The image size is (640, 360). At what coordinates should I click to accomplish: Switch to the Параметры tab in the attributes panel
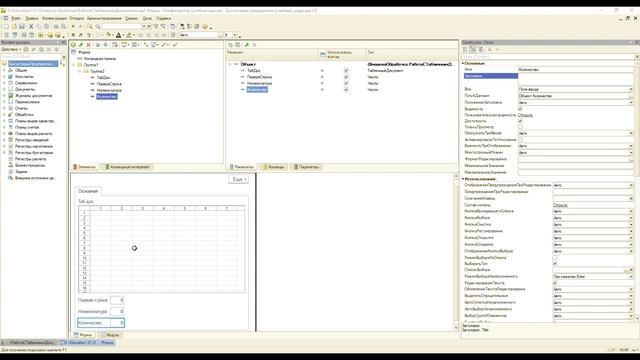pyautogui.click(x=307, y=167)
